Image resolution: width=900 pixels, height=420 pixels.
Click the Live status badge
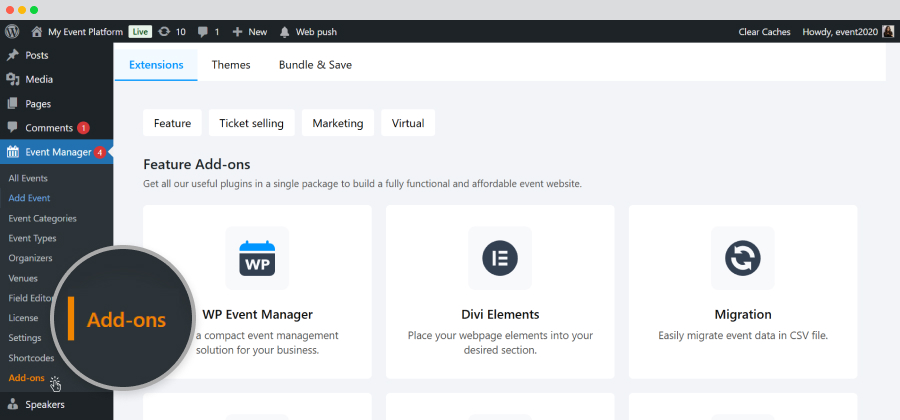pos(140,32)
